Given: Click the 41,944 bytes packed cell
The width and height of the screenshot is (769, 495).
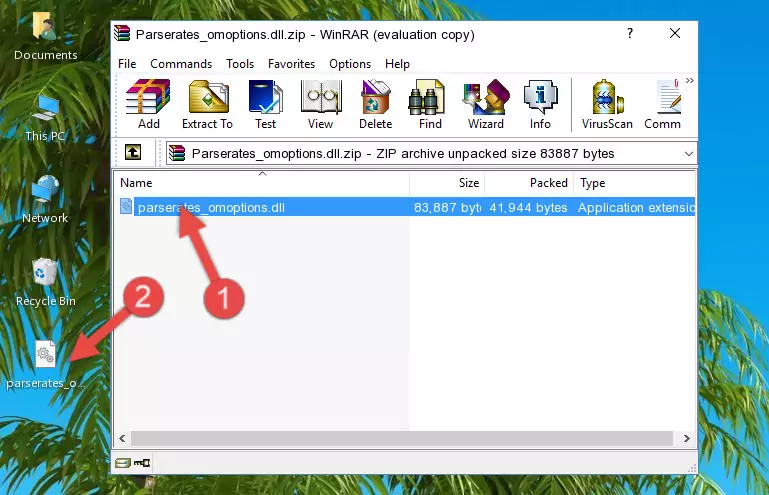Looking at the screenshot, I should [x=528, y=208].
